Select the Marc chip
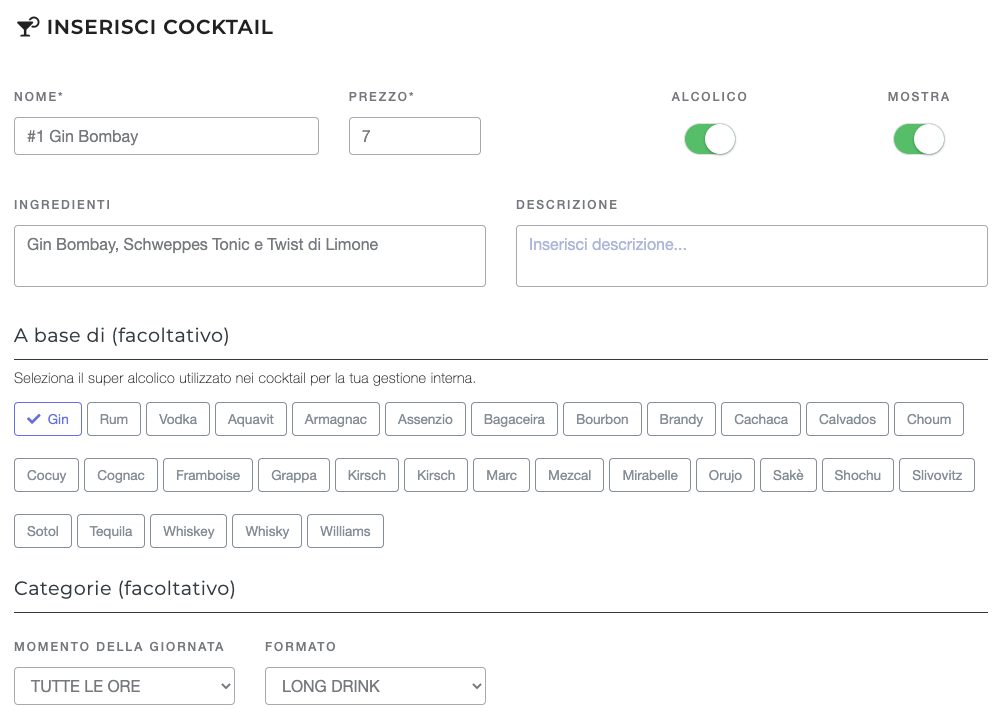1003x717 pixels. [502, 475]
